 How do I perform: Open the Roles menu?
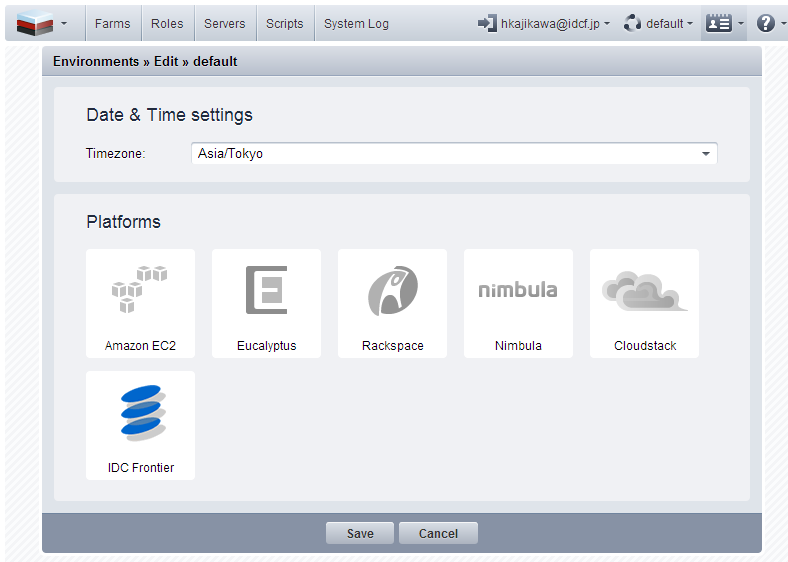tap(167, 24)
